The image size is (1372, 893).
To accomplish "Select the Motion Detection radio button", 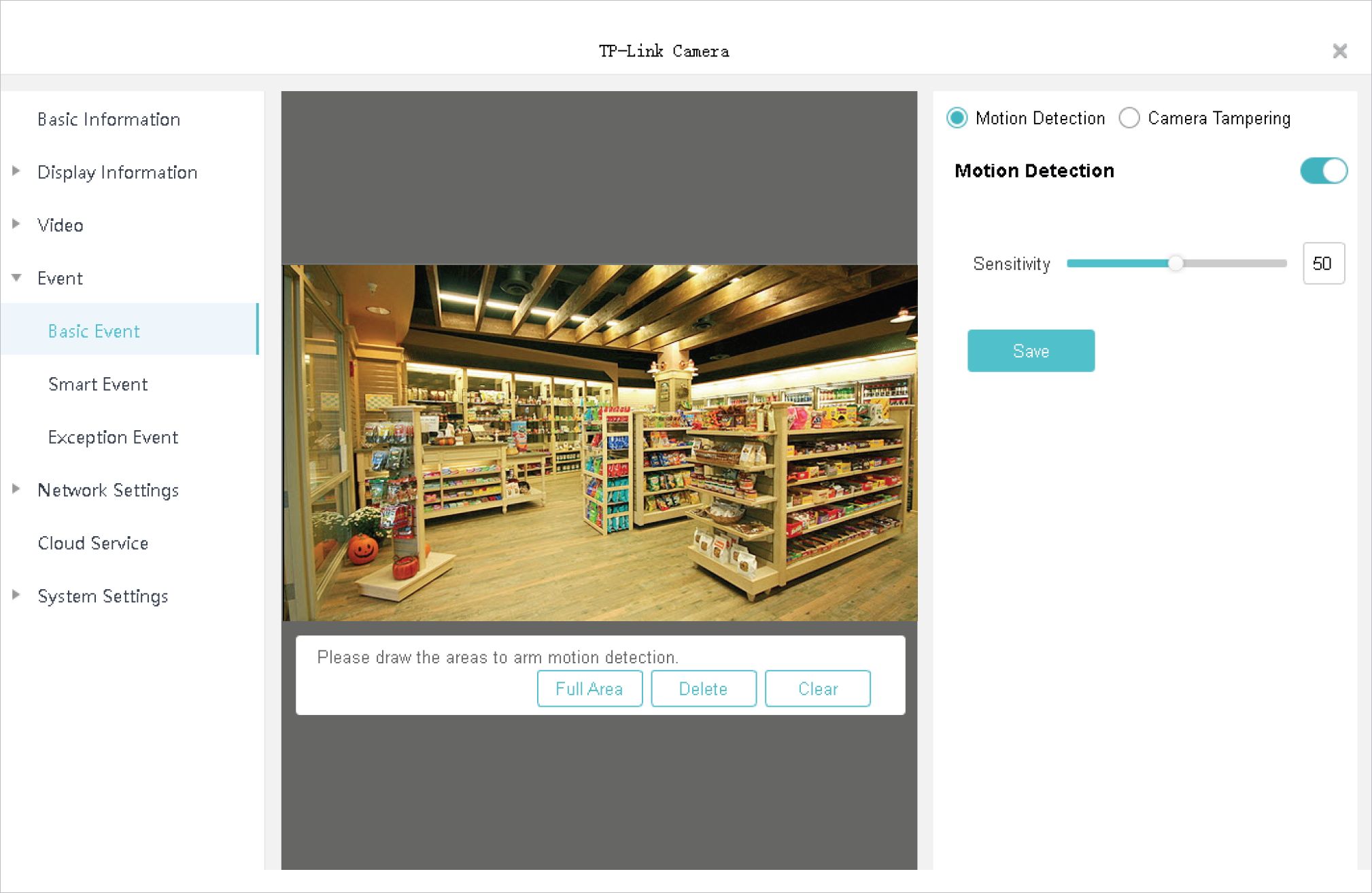I will [957, 118].
